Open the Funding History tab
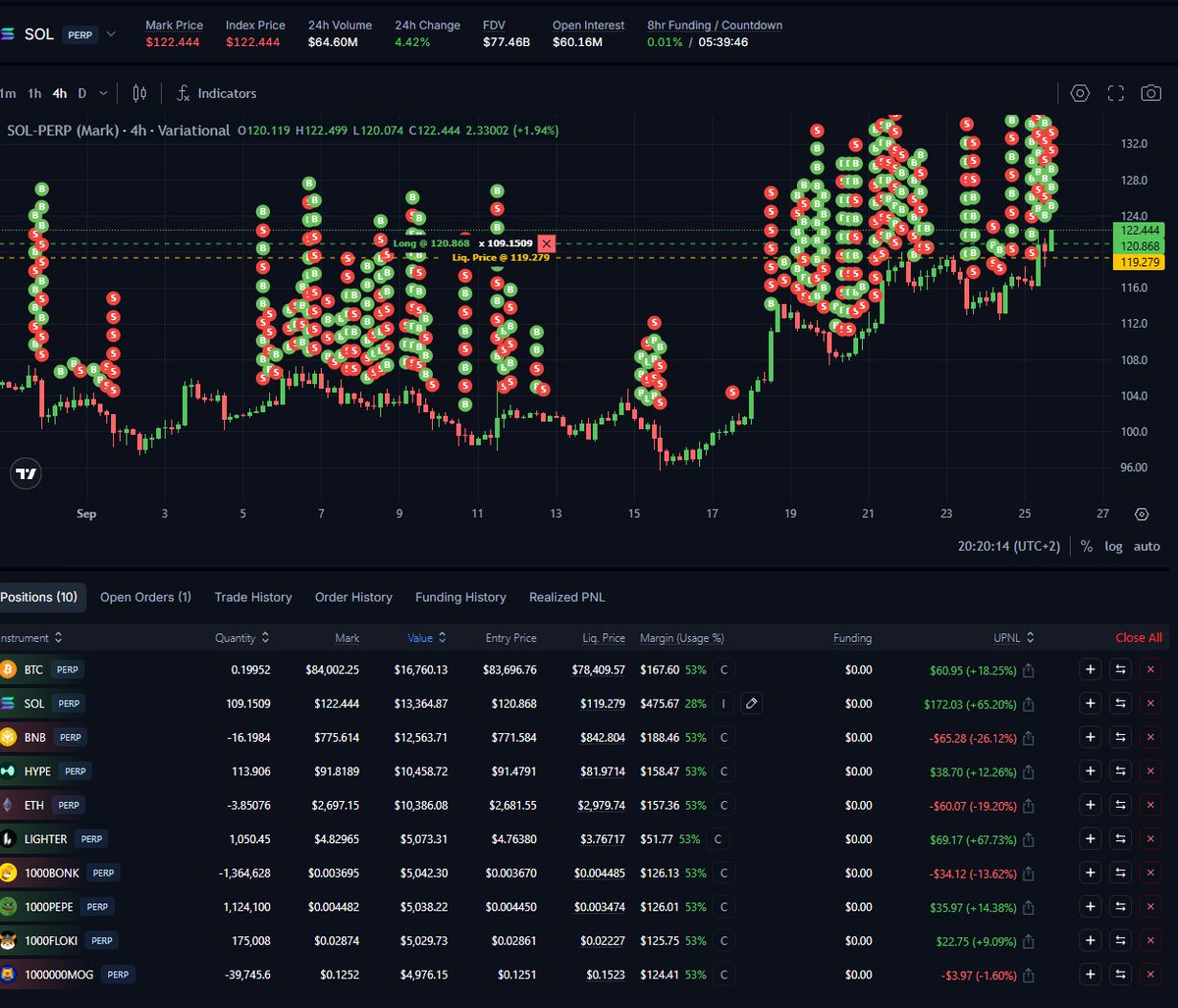 (460, 597)
